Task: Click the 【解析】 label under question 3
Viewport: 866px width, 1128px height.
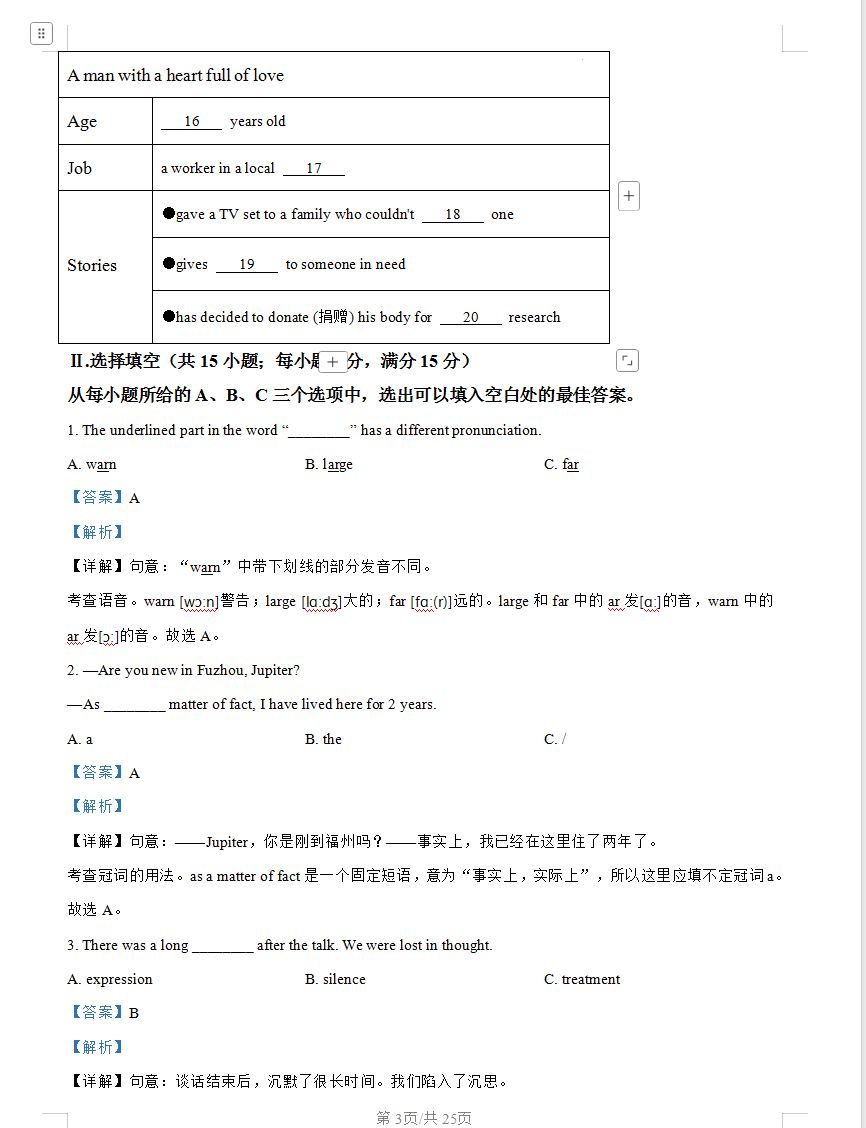Action: point(96,1047)
